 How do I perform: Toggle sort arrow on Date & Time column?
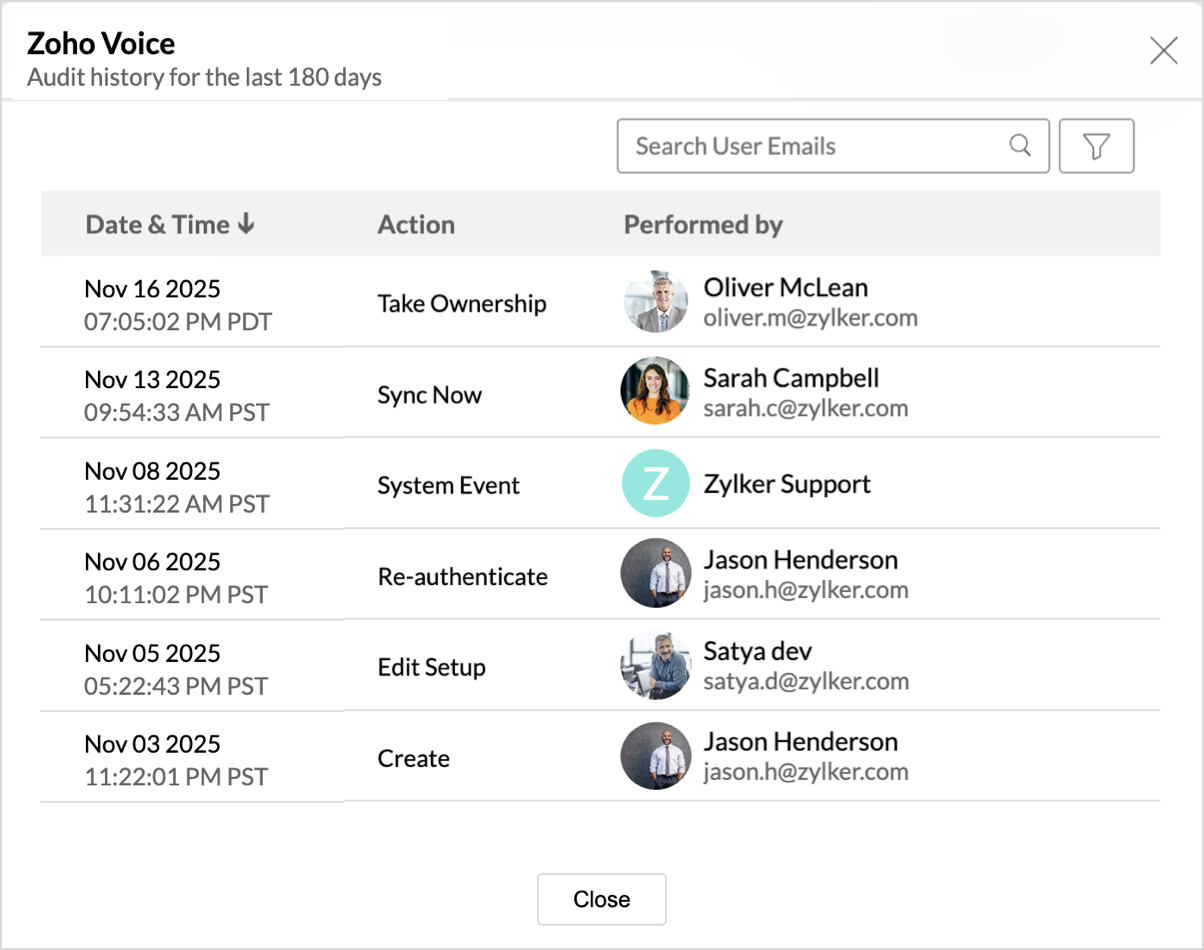(x=246, y=224)
